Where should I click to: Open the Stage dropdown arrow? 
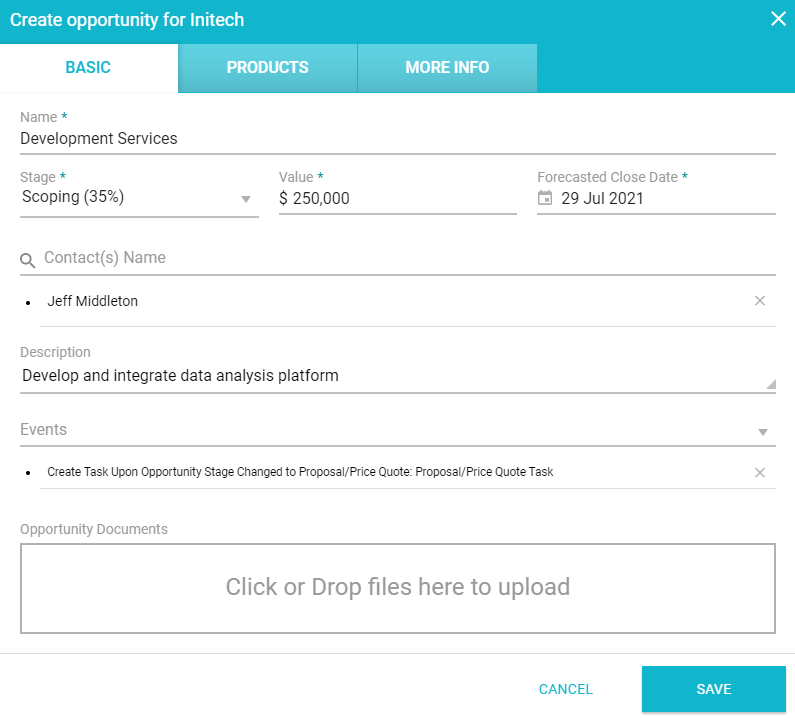(246, 199)
